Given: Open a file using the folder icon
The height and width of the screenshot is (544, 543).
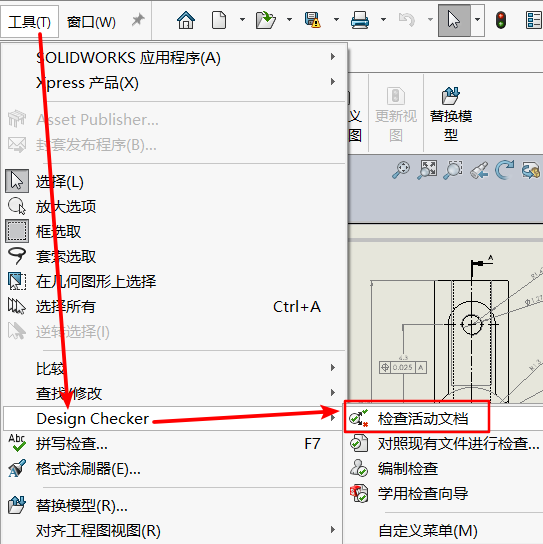Looking at the screenshot, I should [266, 20].
